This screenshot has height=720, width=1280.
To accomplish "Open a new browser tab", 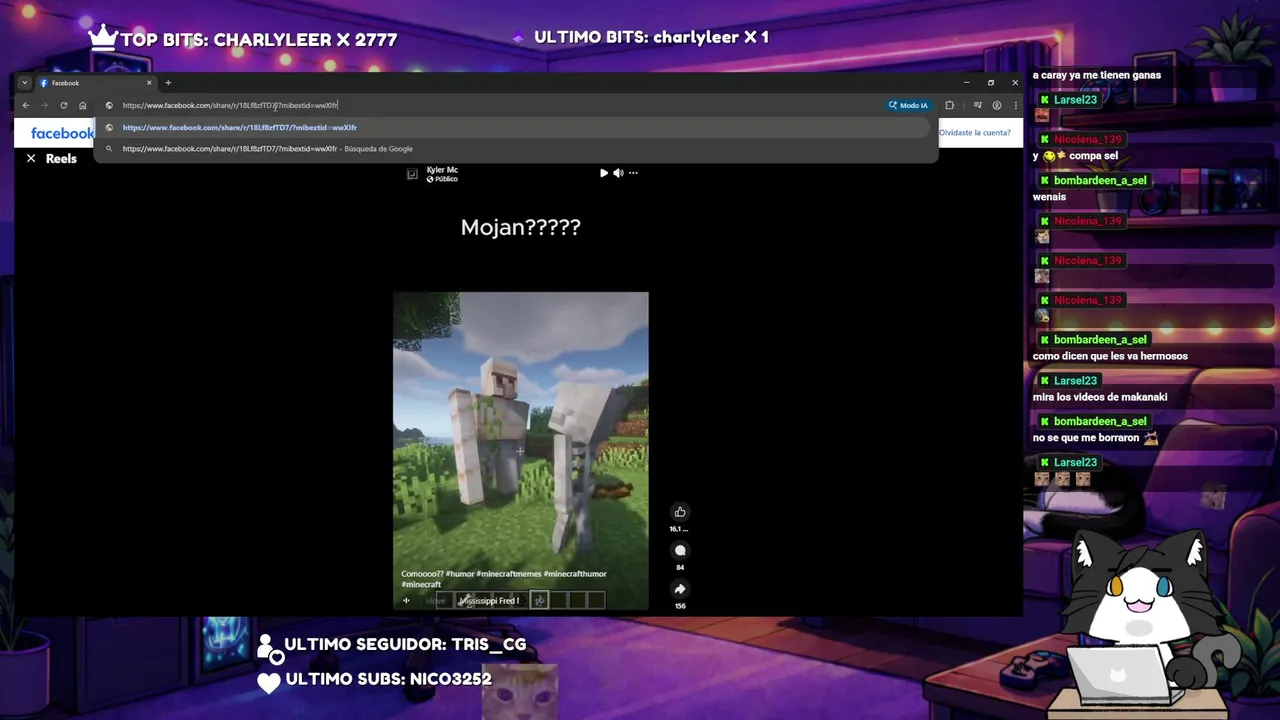I will click(x=168, y=83).
